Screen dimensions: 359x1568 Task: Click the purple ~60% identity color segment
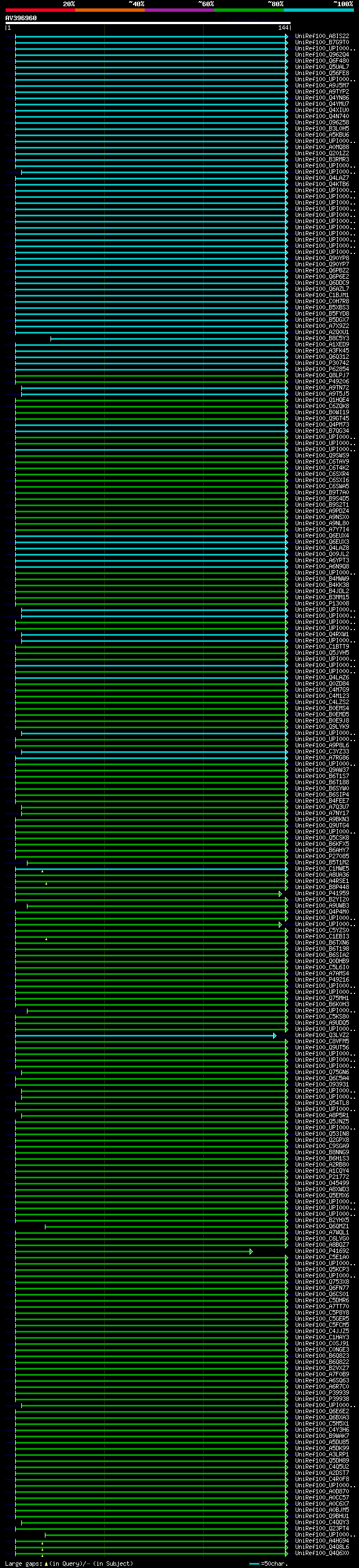(x=179, y=10)
